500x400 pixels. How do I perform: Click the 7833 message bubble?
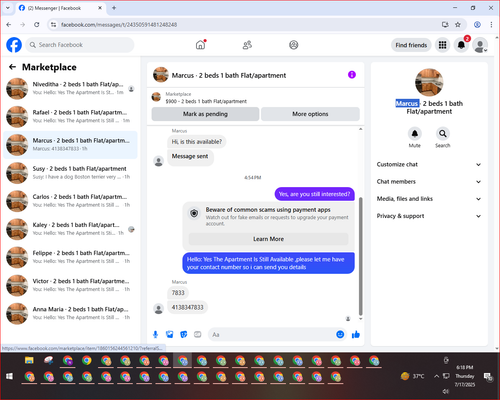click(178, 293)
